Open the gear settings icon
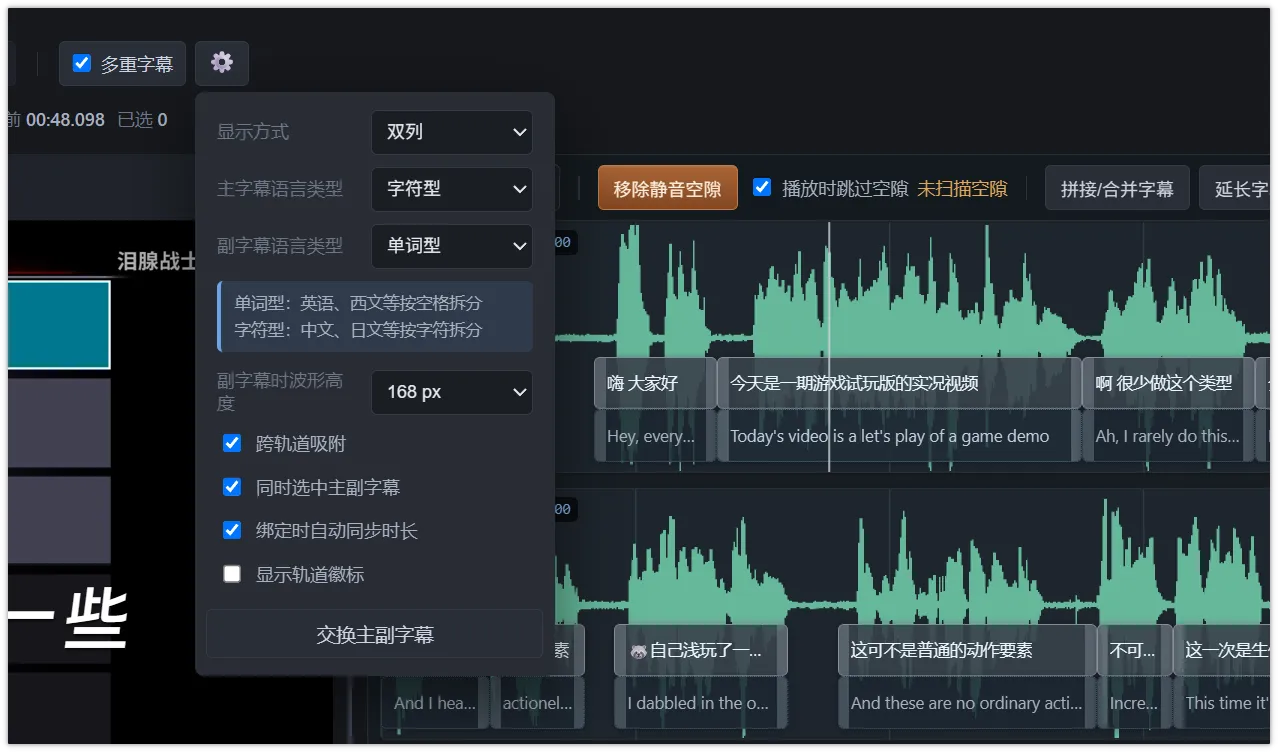Screen dimensions: 1278x752 pos(222,63)
